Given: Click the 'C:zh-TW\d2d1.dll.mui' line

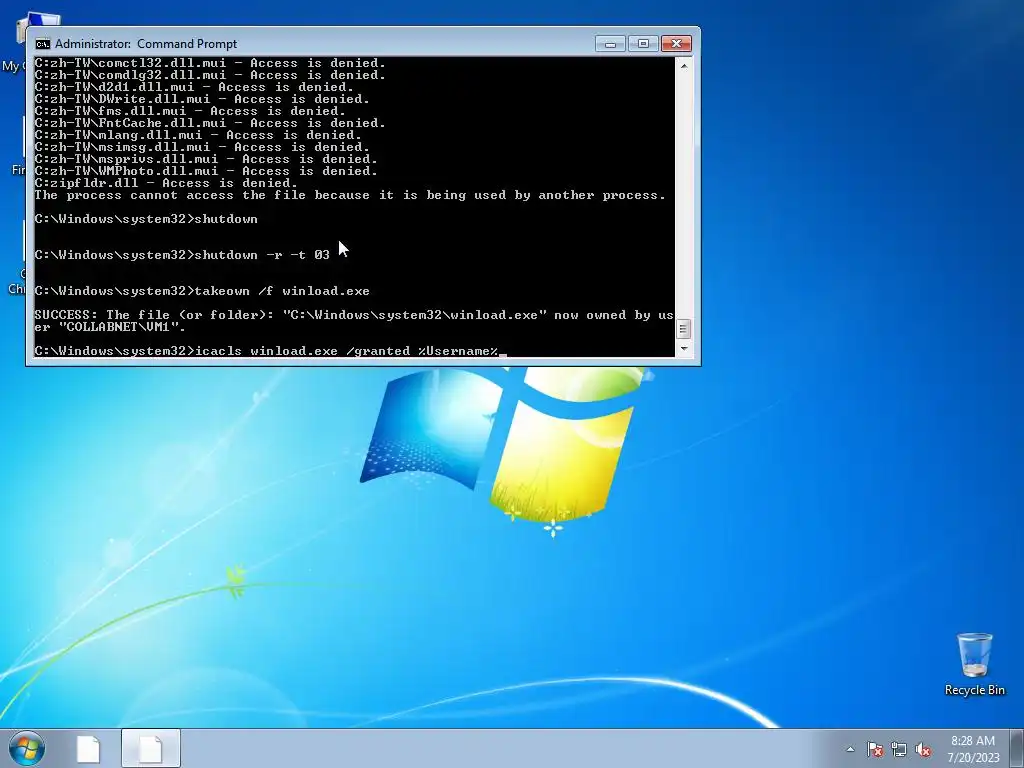Looking at the screenshot, I should (x=194, y=88).
